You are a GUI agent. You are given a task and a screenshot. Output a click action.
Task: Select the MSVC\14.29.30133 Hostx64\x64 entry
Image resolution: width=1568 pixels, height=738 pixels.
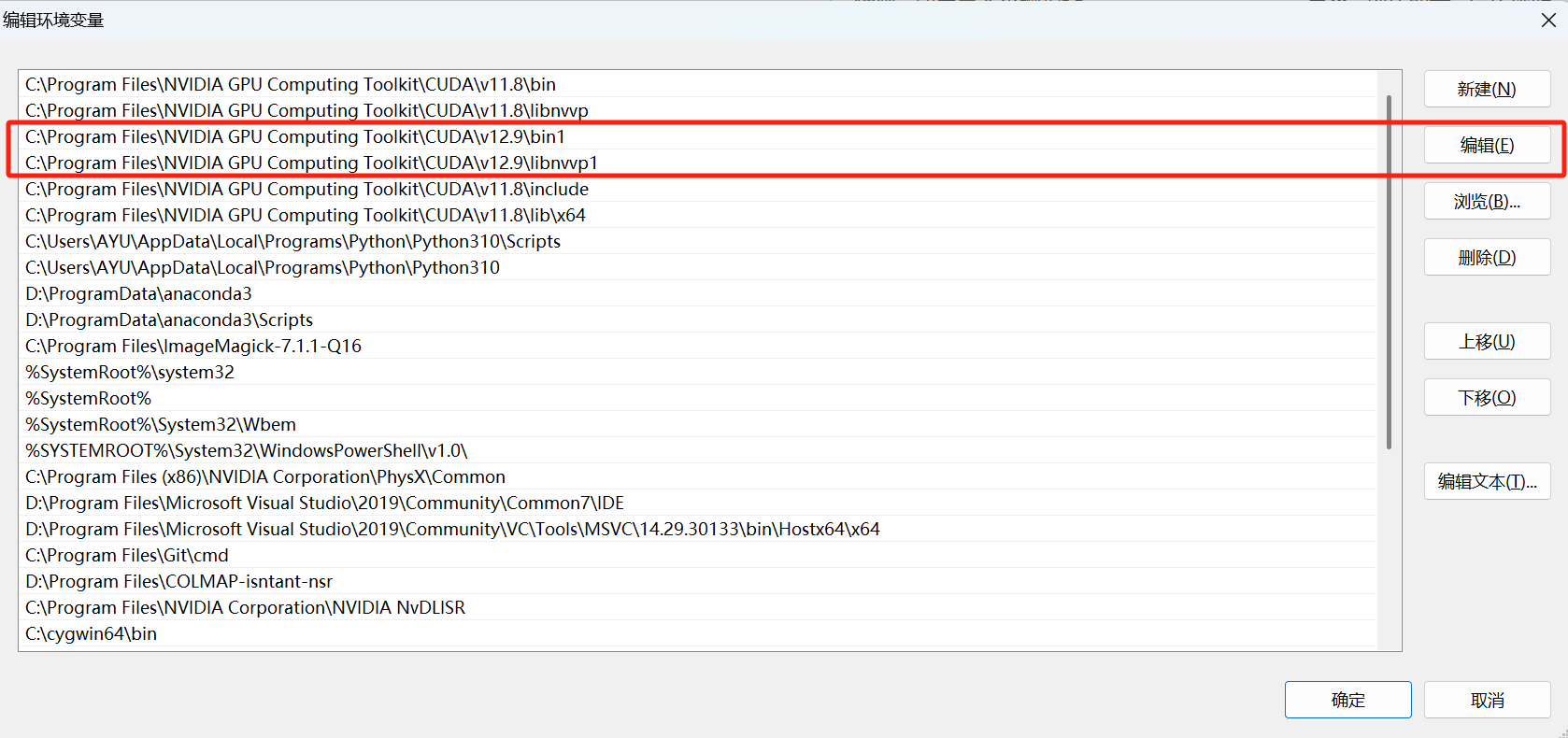698,529
